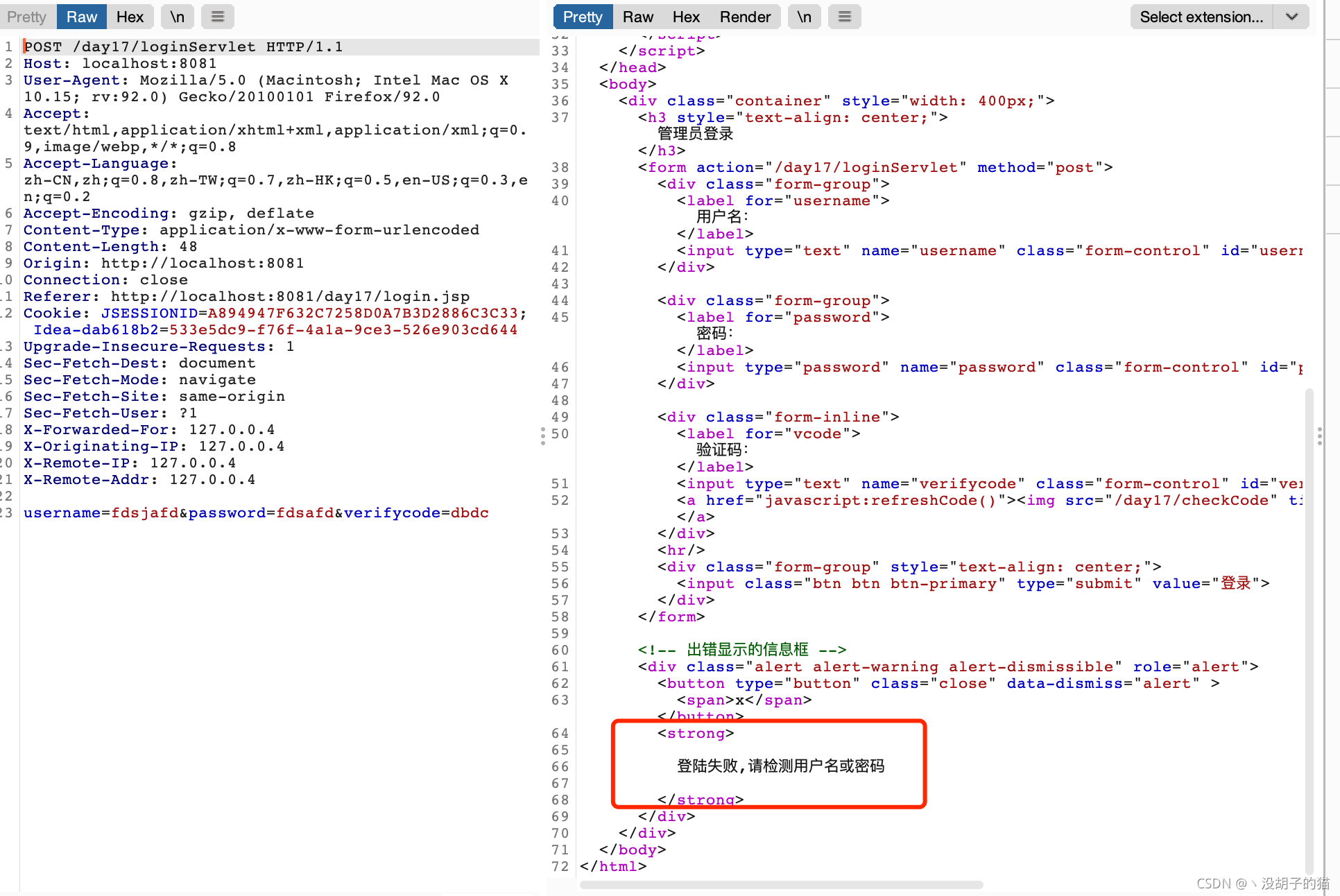The width and height of the screenshot is (1340, 896).
Task: Toggle response newline display \n button
Action: click(805, 17)
